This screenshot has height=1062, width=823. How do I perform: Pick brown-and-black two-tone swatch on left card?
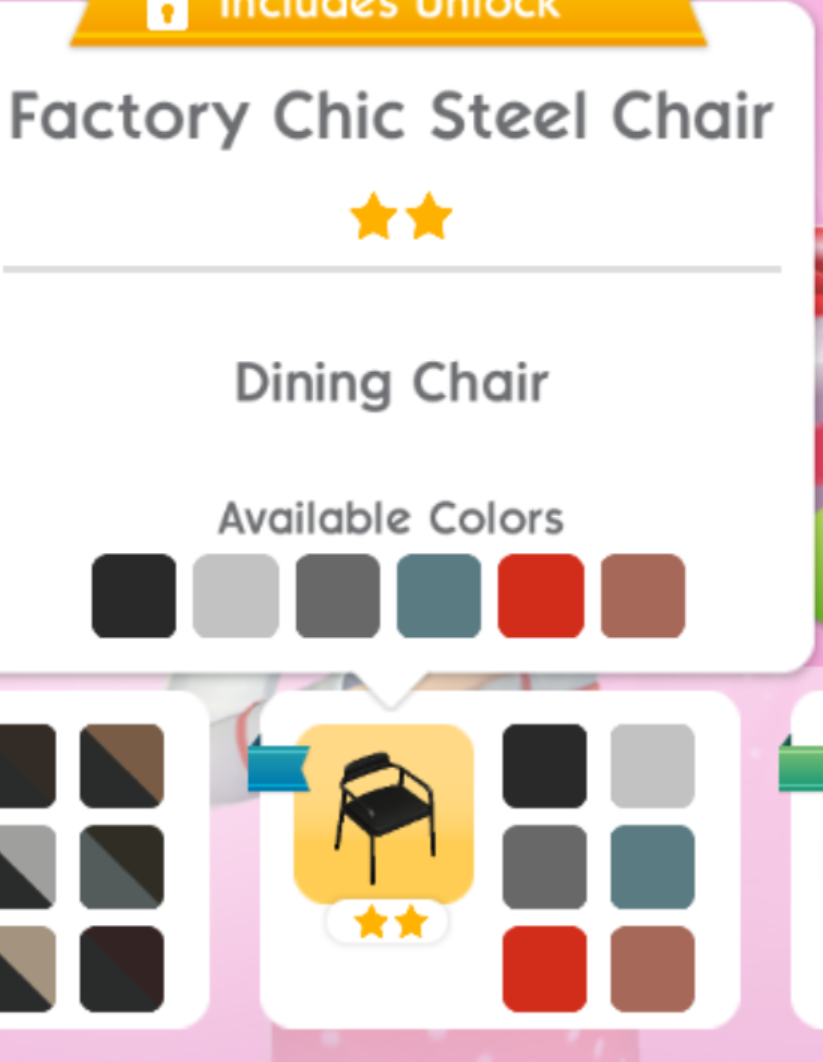pyautogui.click(x=122, y=766)
